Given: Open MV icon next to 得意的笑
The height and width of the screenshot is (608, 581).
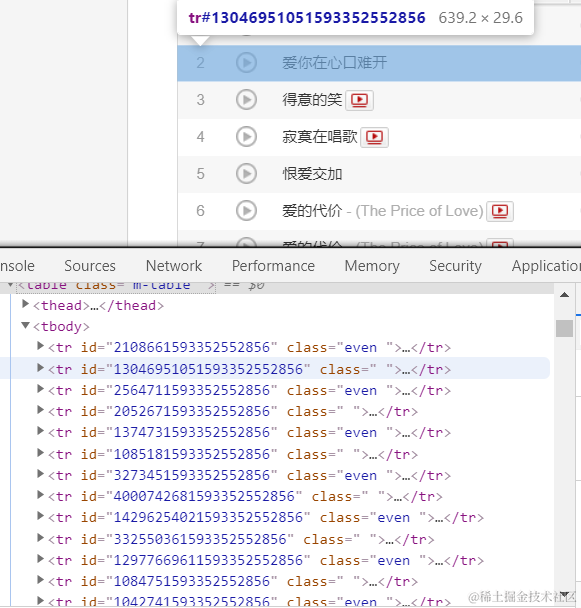Looking at the screenshot, I should 359,100.
